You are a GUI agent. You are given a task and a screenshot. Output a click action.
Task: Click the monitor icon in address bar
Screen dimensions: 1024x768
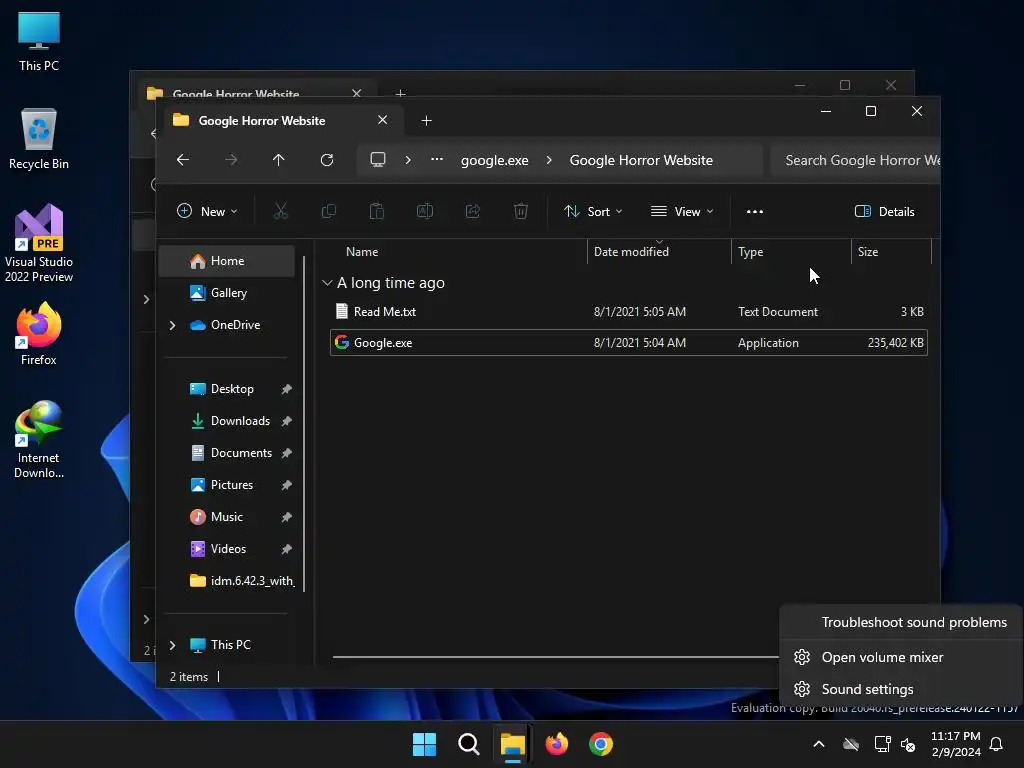(377, 160)
